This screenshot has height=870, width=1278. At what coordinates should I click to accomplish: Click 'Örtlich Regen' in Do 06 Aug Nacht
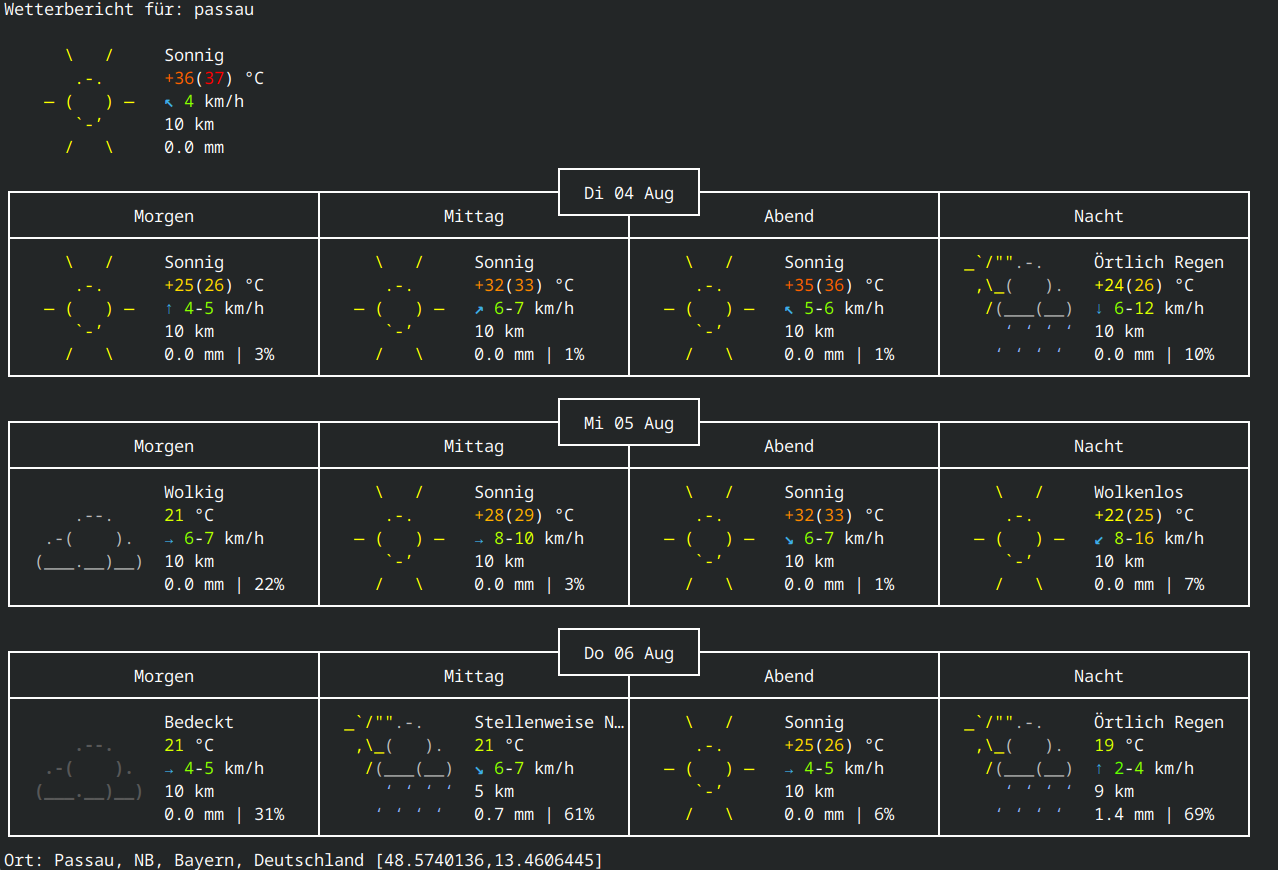click(x=1159, y=722)
